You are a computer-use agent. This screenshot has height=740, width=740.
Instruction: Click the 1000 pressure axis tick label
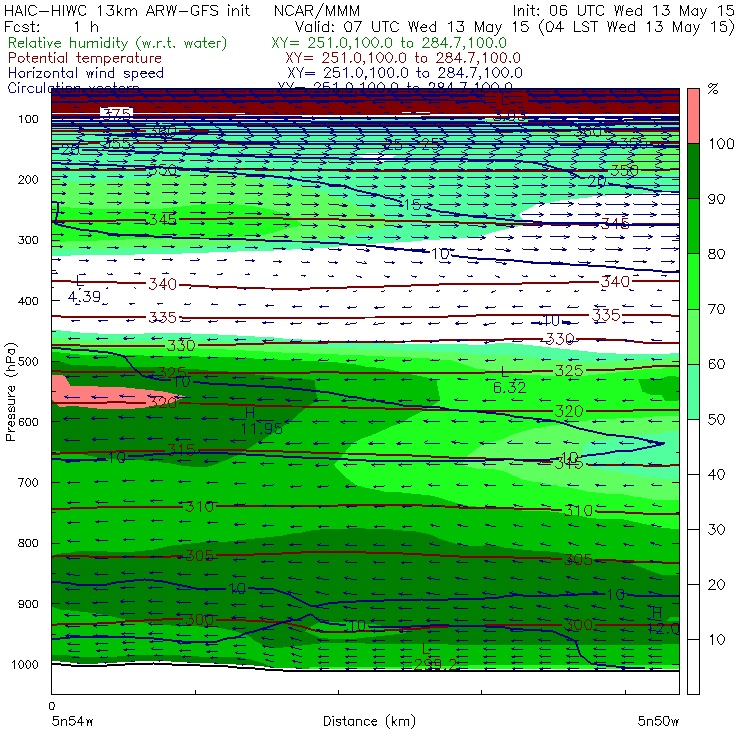coord(25,664)
